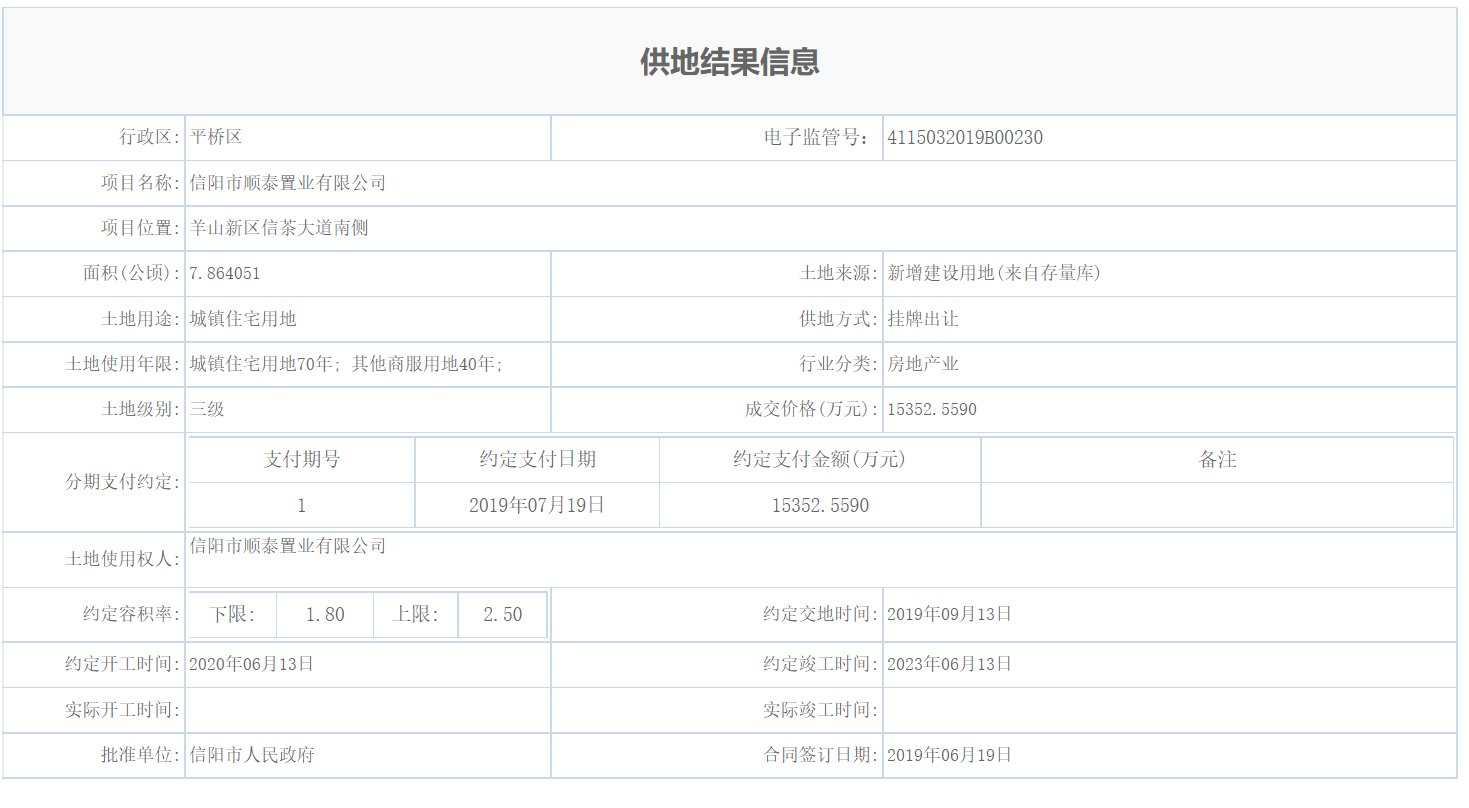The image size is (1469, 808).
Task: Select the upper limit value 2.50
Action: (503, 615)
